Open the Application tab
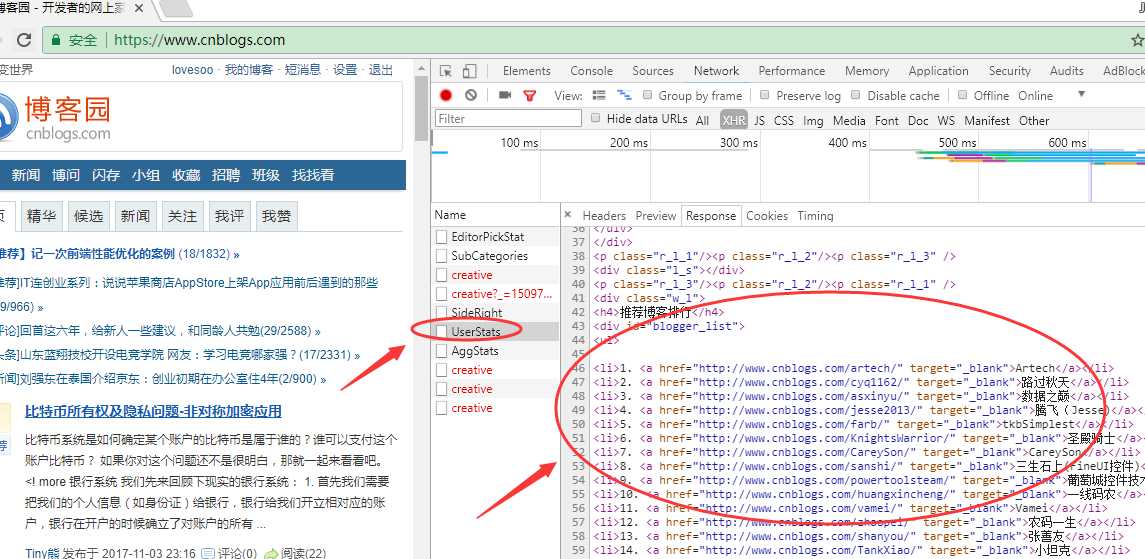Screen dimensions: 1145x559 click(938, 71)
